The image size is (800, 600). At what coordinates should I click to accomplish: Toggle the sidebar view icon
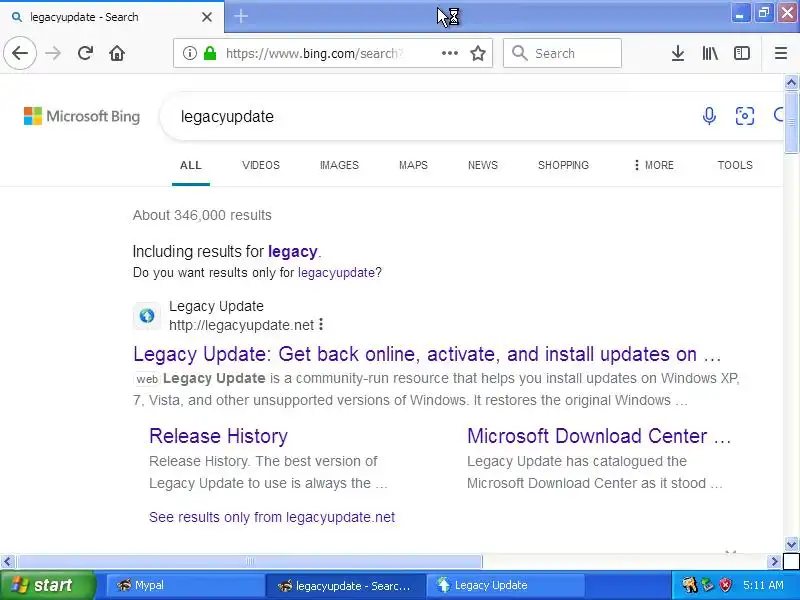[741, 53]
